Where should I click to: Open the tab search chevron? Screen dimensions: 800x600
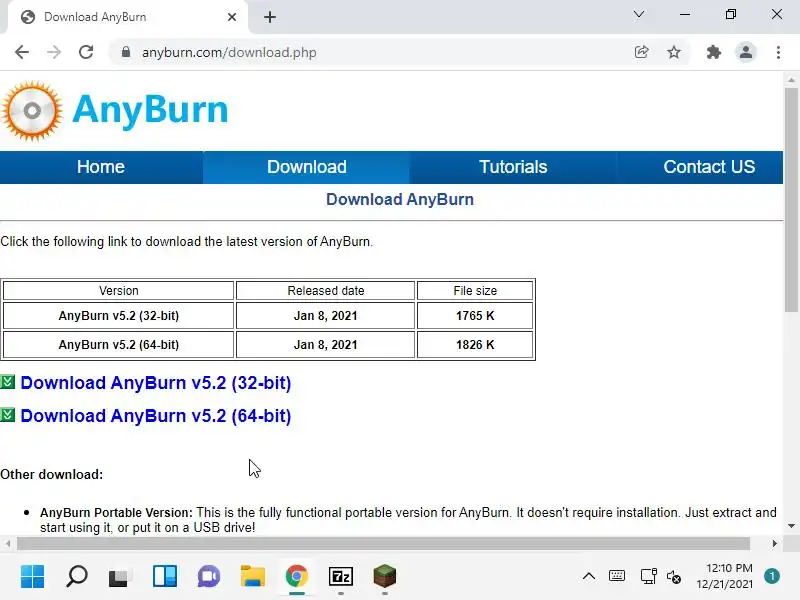coord(638,14)
